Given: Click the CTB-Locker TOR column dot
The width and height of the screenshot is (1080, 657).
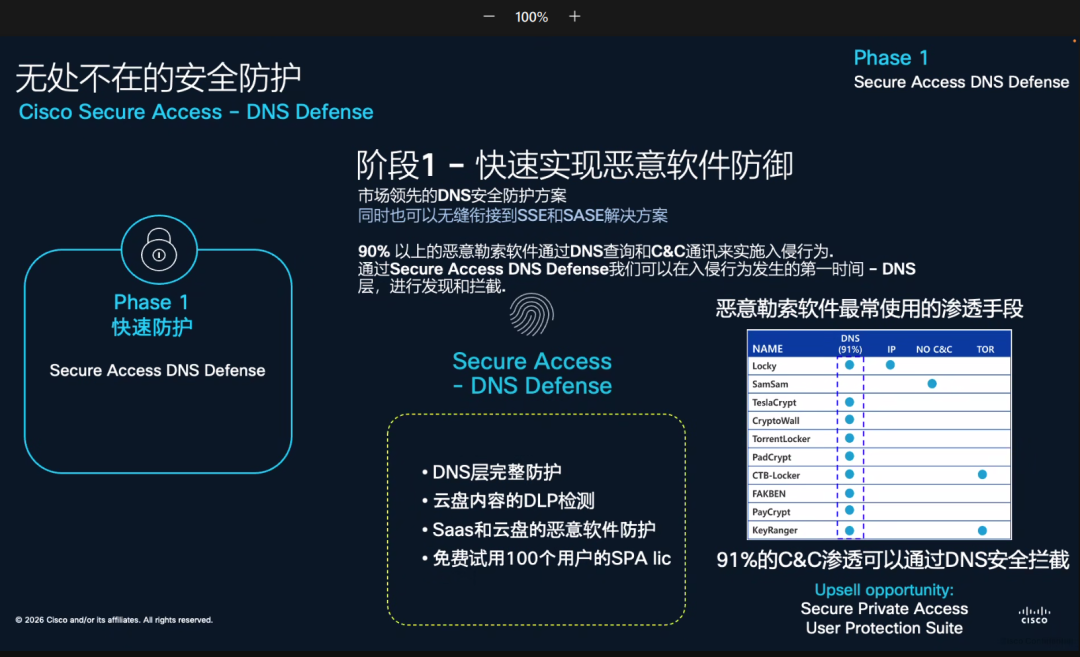Looking at the screenshot, I should click(x=982, y=474).
